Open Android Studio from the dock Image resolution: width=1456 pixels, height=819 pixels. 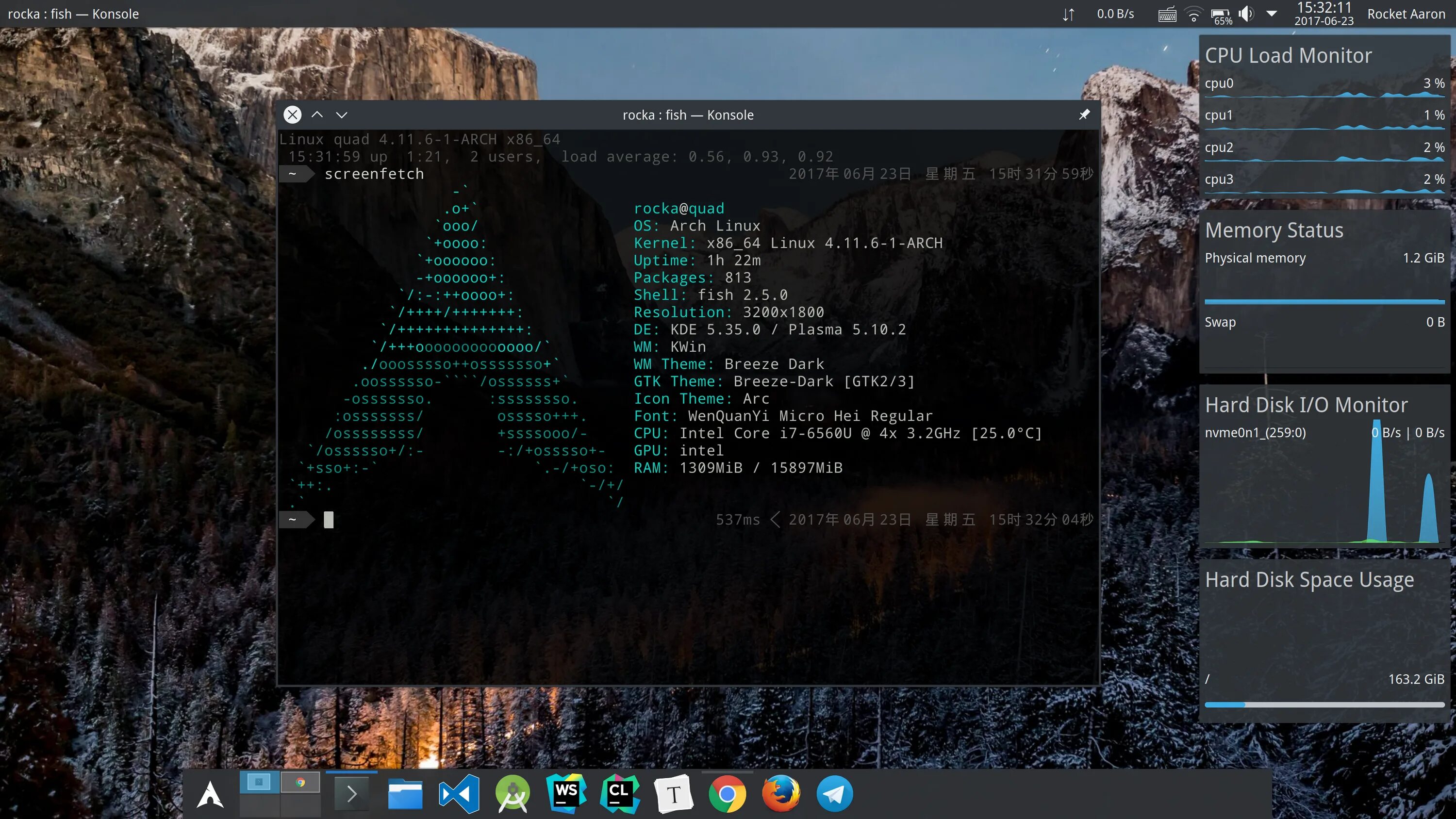513,794
